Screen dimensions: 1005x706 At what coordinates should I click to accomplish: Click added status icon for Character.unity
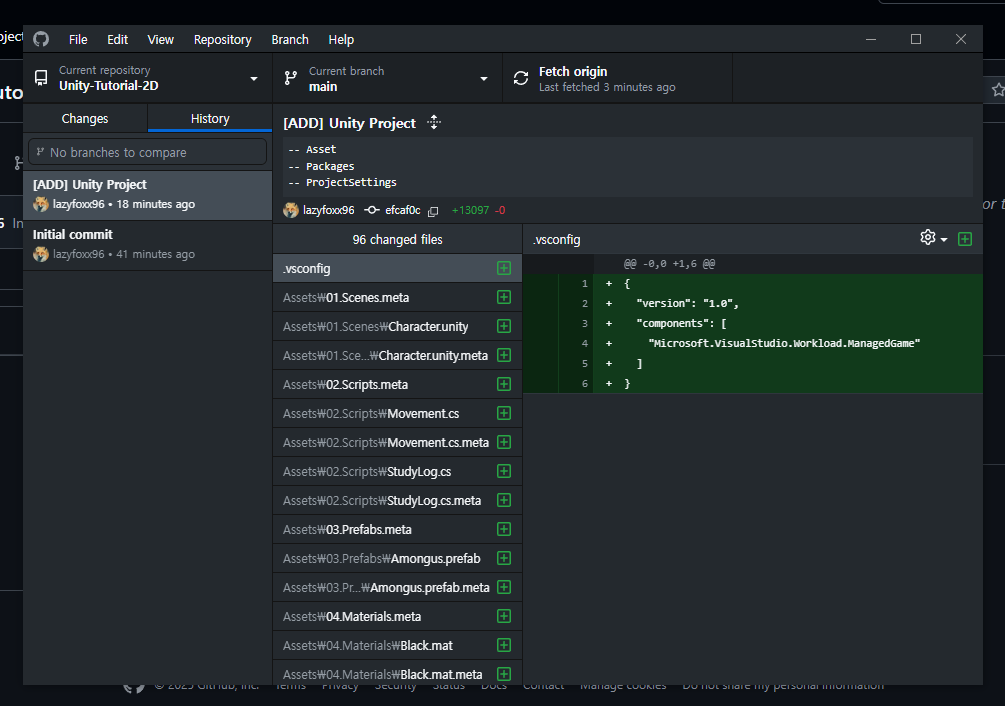[504, 326]
